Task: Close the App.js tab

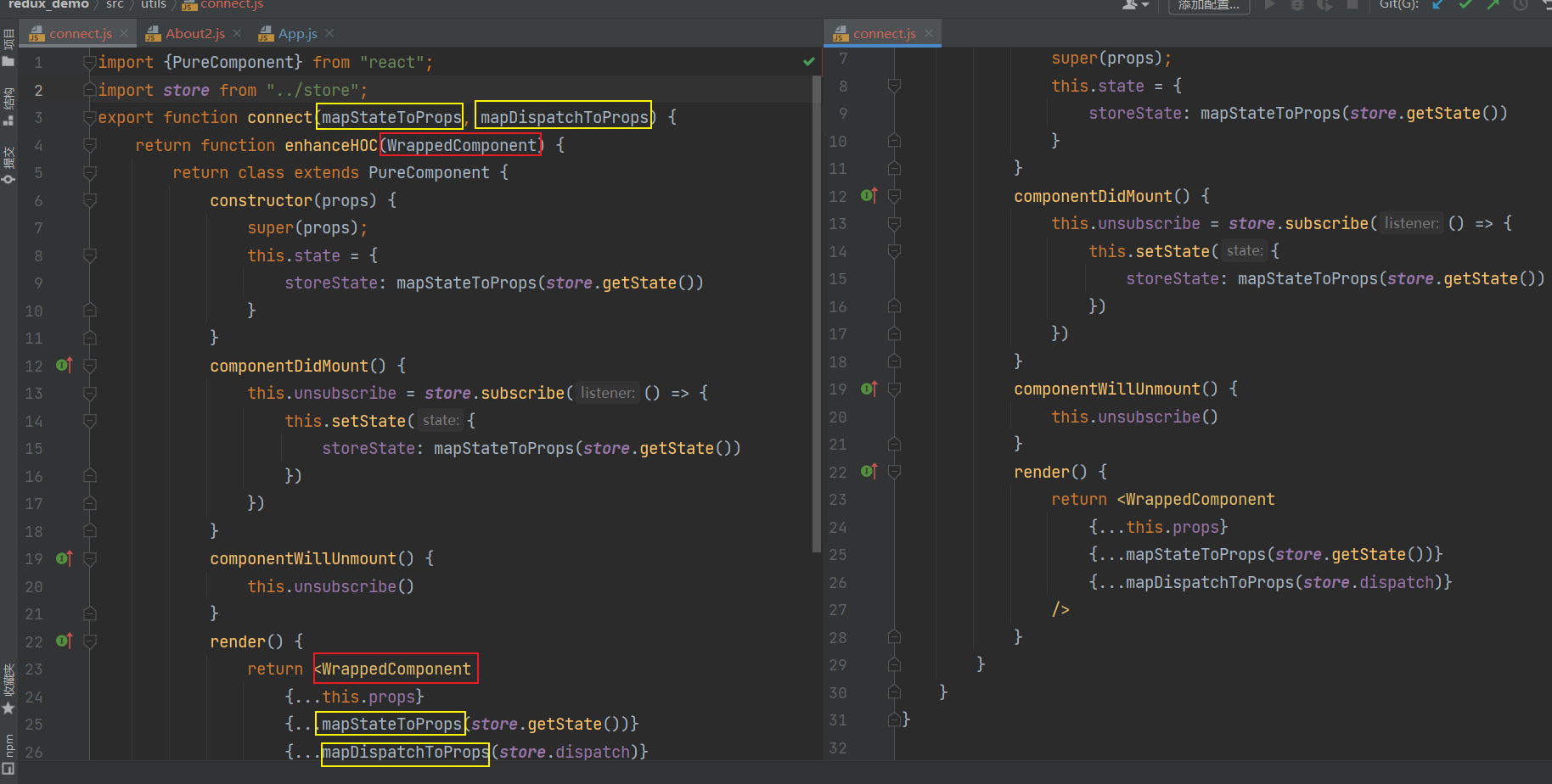Action: pyautogui.click(x=329, y=33)
